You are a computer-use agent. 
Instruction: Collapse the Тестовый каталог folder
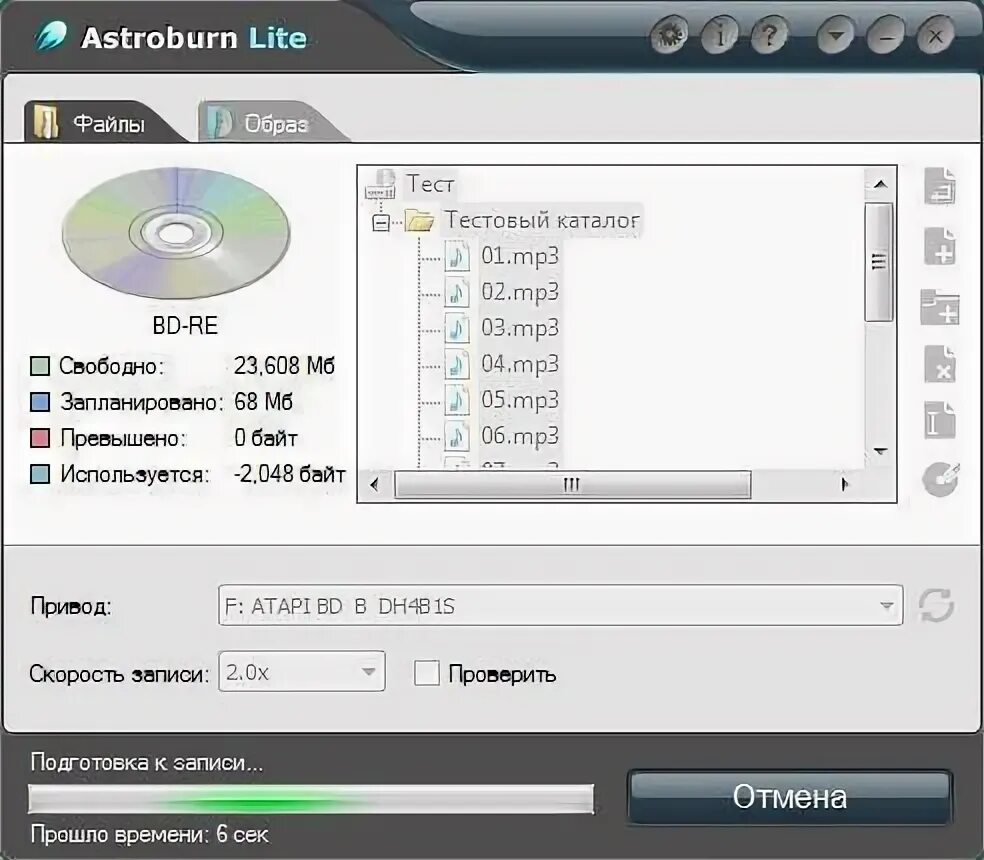(380, 222)
